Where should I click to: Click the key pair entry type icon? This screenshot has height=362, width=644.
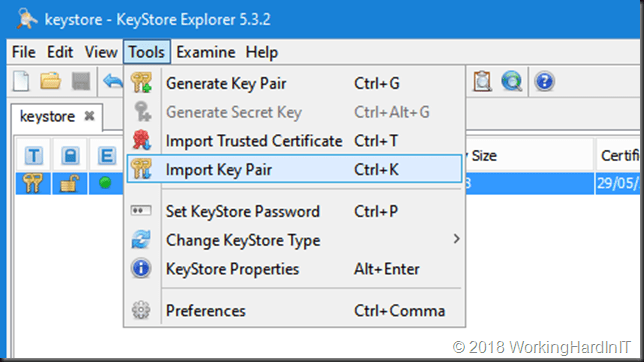(33, 183)
